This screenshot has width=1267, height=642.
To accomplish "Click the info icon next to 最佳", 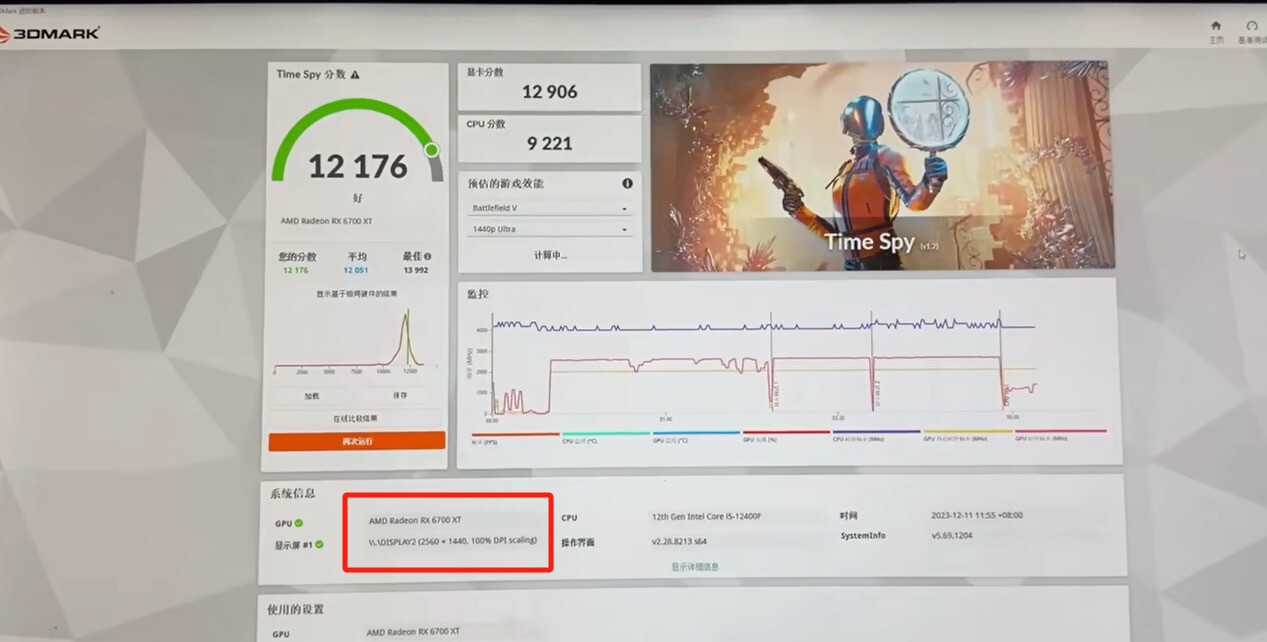I will [x=428, y=256].
